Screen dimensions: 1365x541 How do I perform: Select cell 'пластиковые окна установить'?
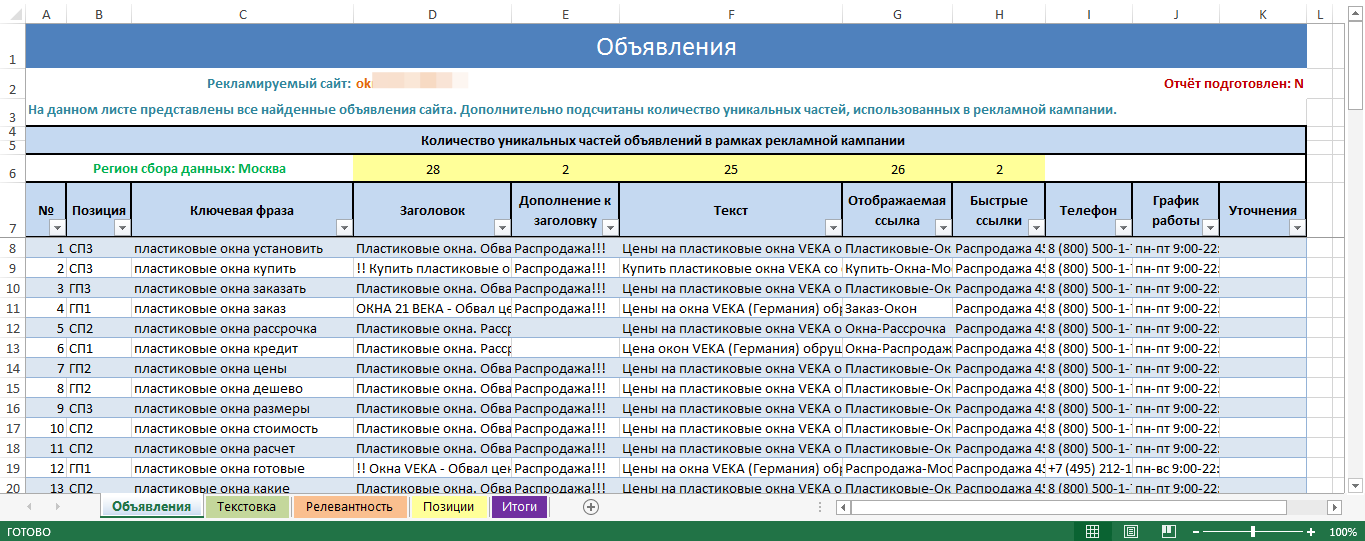243,248
